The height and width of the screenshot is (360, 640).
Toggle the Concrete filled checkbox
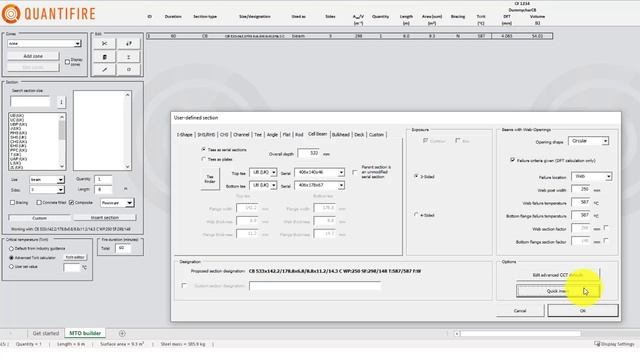(x=39, y=202)
